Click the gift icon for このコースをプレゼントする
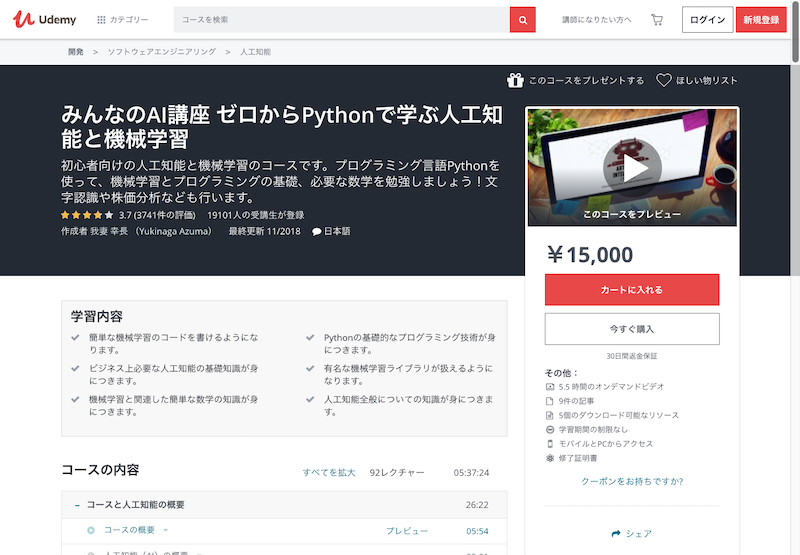The height and width of the screenshot is (555, 800). (x=515, y=80)
